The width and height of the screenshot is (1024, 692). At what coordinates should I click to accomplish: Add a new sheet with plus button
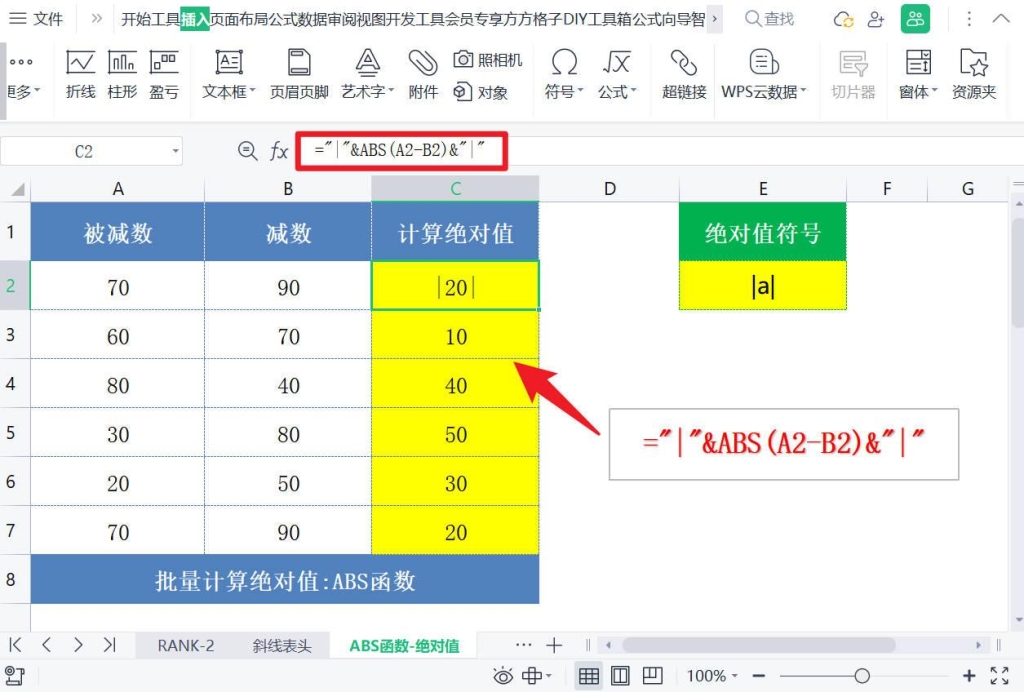(554, 645)
